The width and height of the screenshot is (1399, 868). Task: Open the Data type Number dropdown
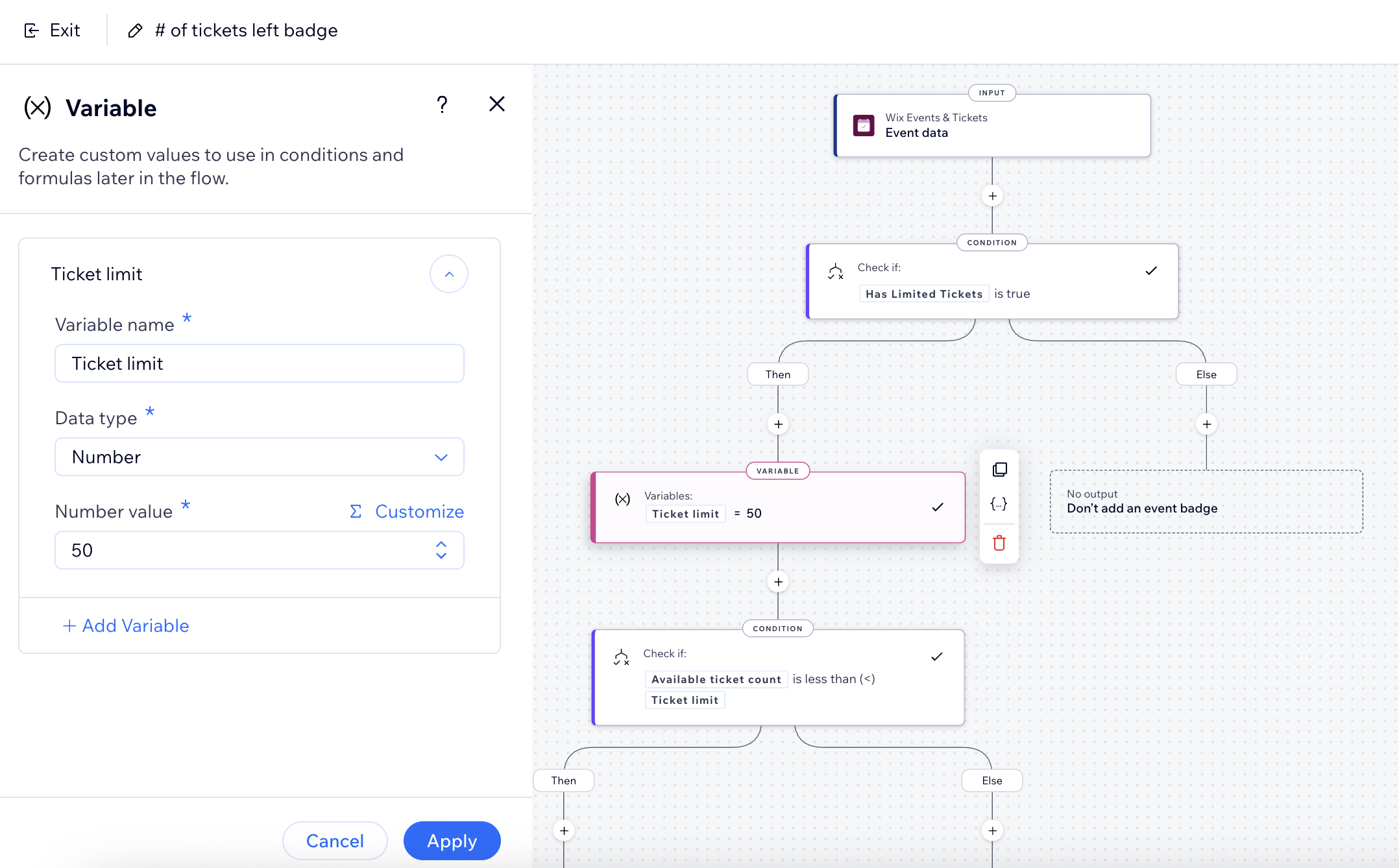point(260,457)
